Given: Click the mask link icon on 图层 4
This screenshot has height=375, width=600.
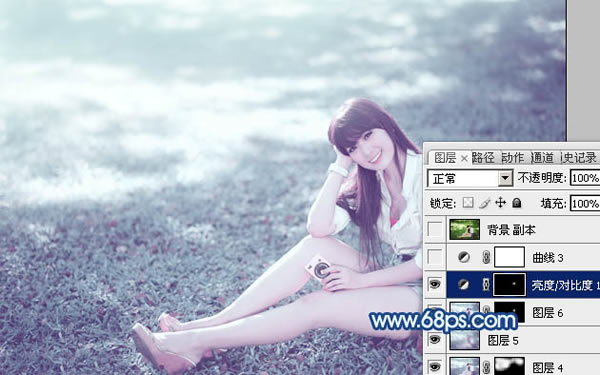Looking at the screenshot, I should [x=486, y=367].
